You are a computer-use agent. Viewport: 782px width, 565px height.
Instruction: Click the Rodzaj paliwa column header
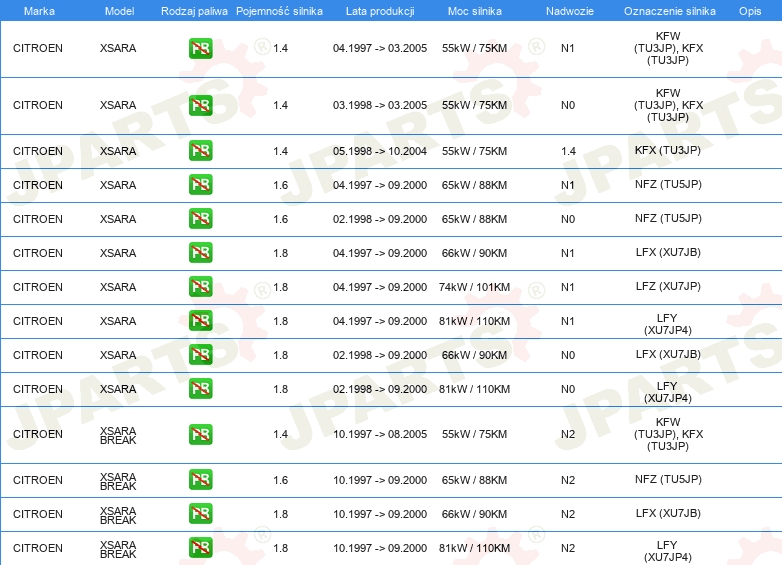[x=194, y=11]
